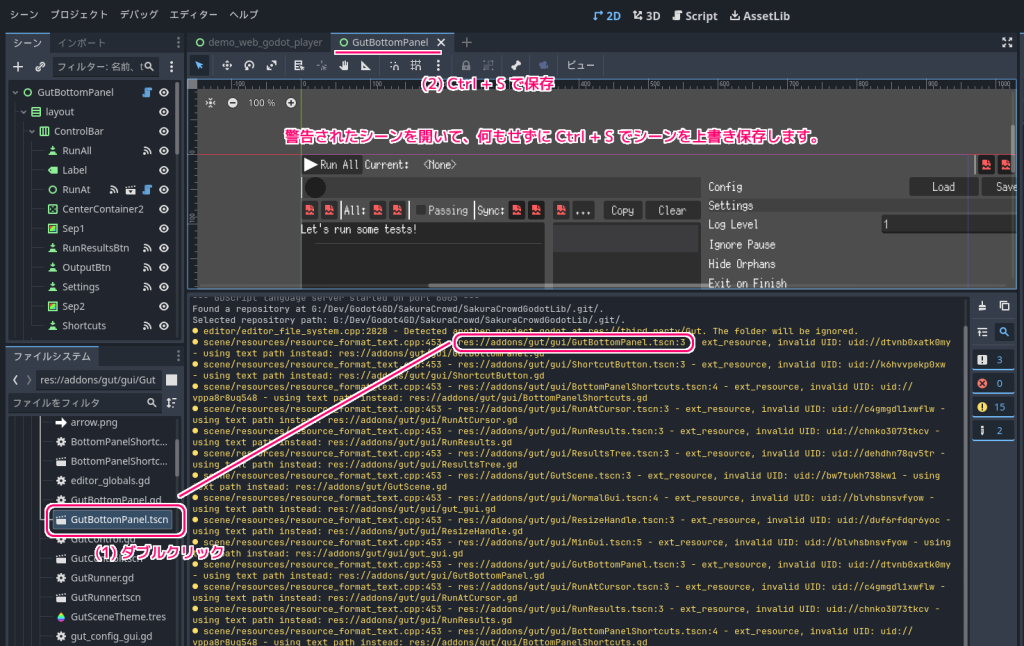Viewport: 1024px width, 646px height.
Task: Lock the selected node
Action: [x=466, y=65]
